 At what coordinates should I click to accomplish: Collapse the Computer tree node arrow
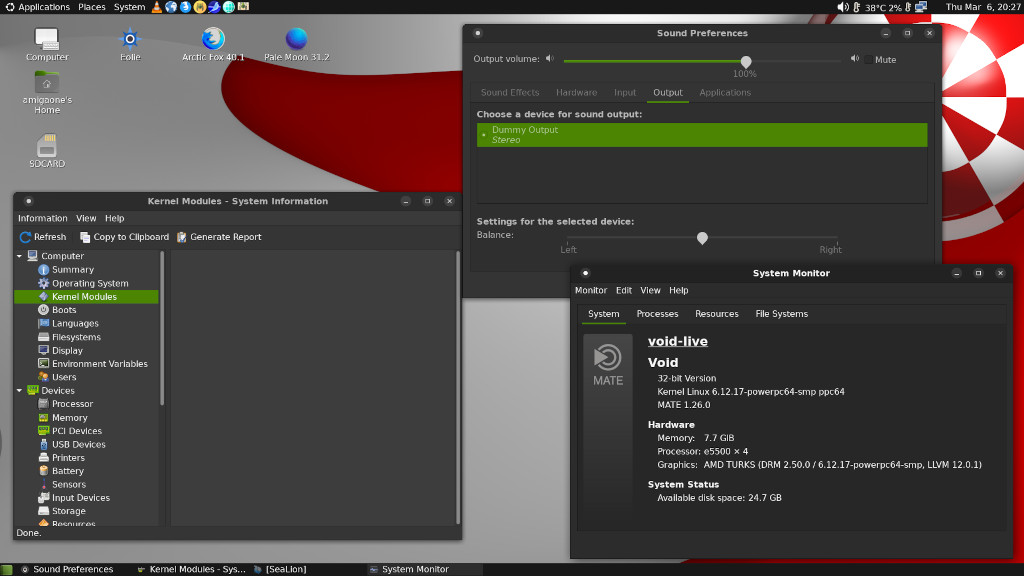click(20, 256)
